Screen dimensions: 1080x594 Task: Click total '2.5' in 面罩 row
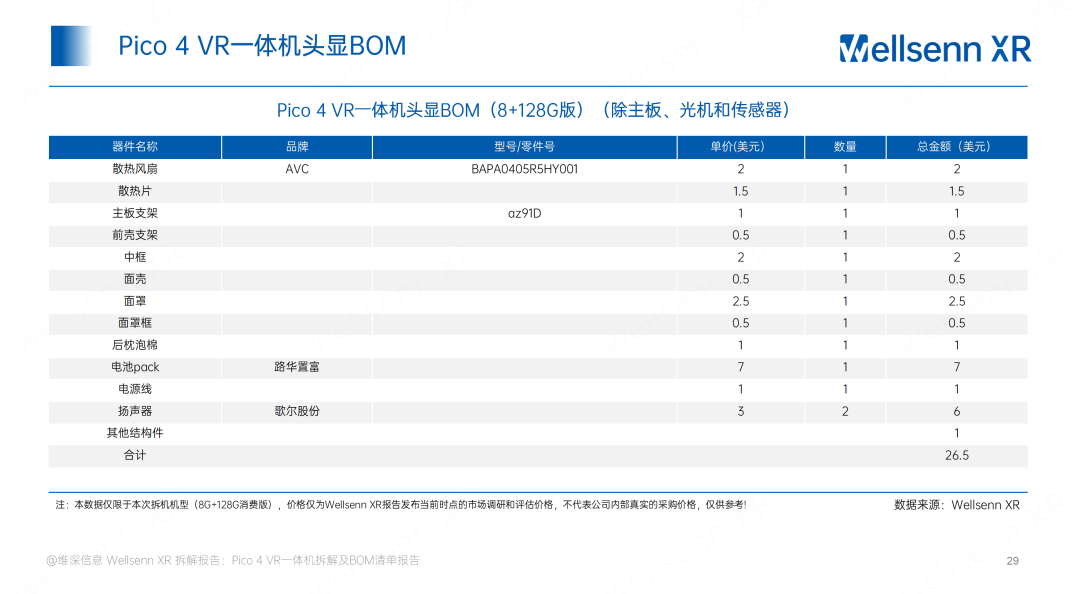click(x=957, y=301)
